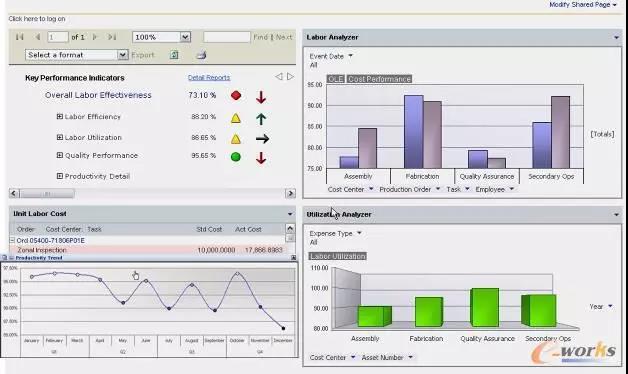Click the Std Cost column header
This screenshot has height=374, width=628.
(209, 229)
